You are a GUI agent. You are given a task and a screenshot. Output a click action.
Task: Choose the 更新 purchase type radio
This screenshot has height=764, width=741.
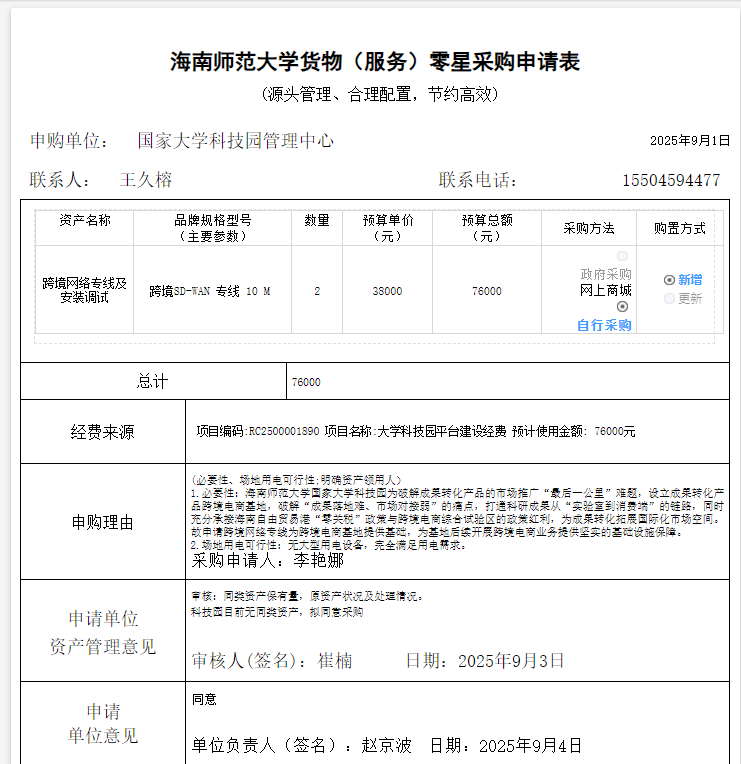click(669, 298)
